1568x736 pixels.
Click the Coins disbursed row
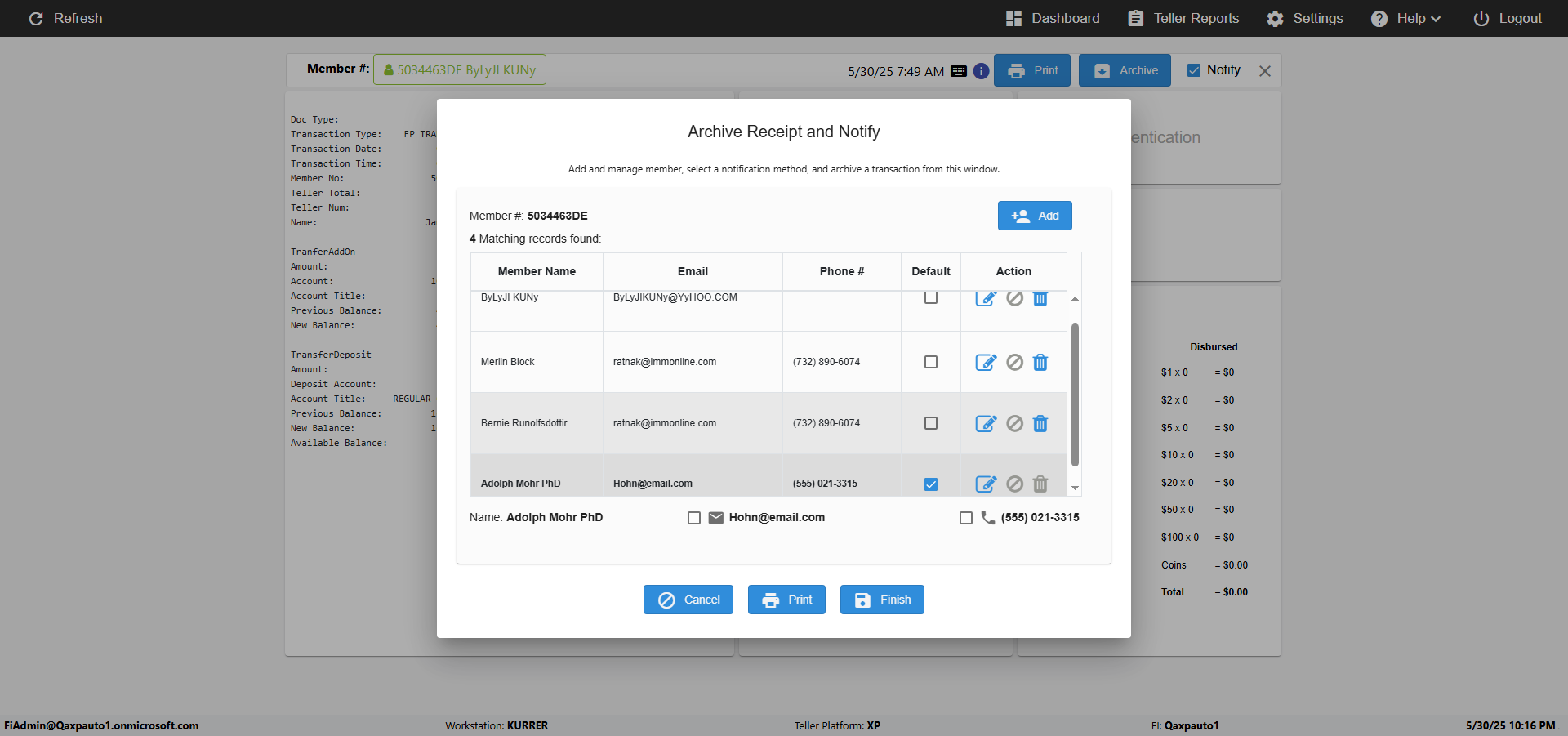pyautogui.click(x=1205, y=565)
